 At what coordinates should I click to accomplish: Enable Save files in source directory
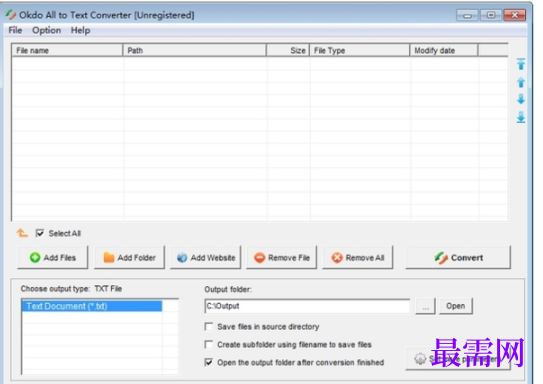tap(209, 327)
